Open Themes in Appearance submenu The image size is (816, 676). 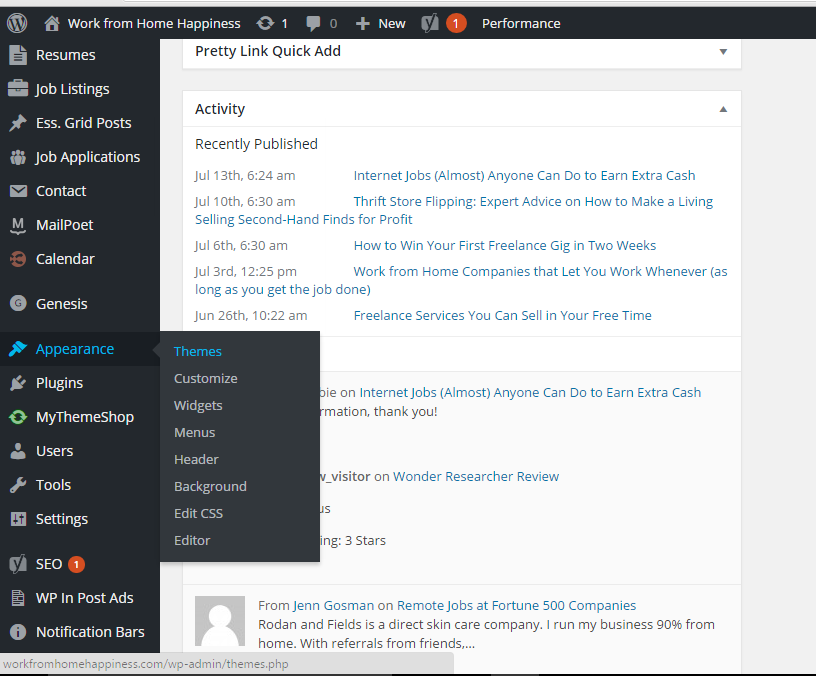coord(198,351)
